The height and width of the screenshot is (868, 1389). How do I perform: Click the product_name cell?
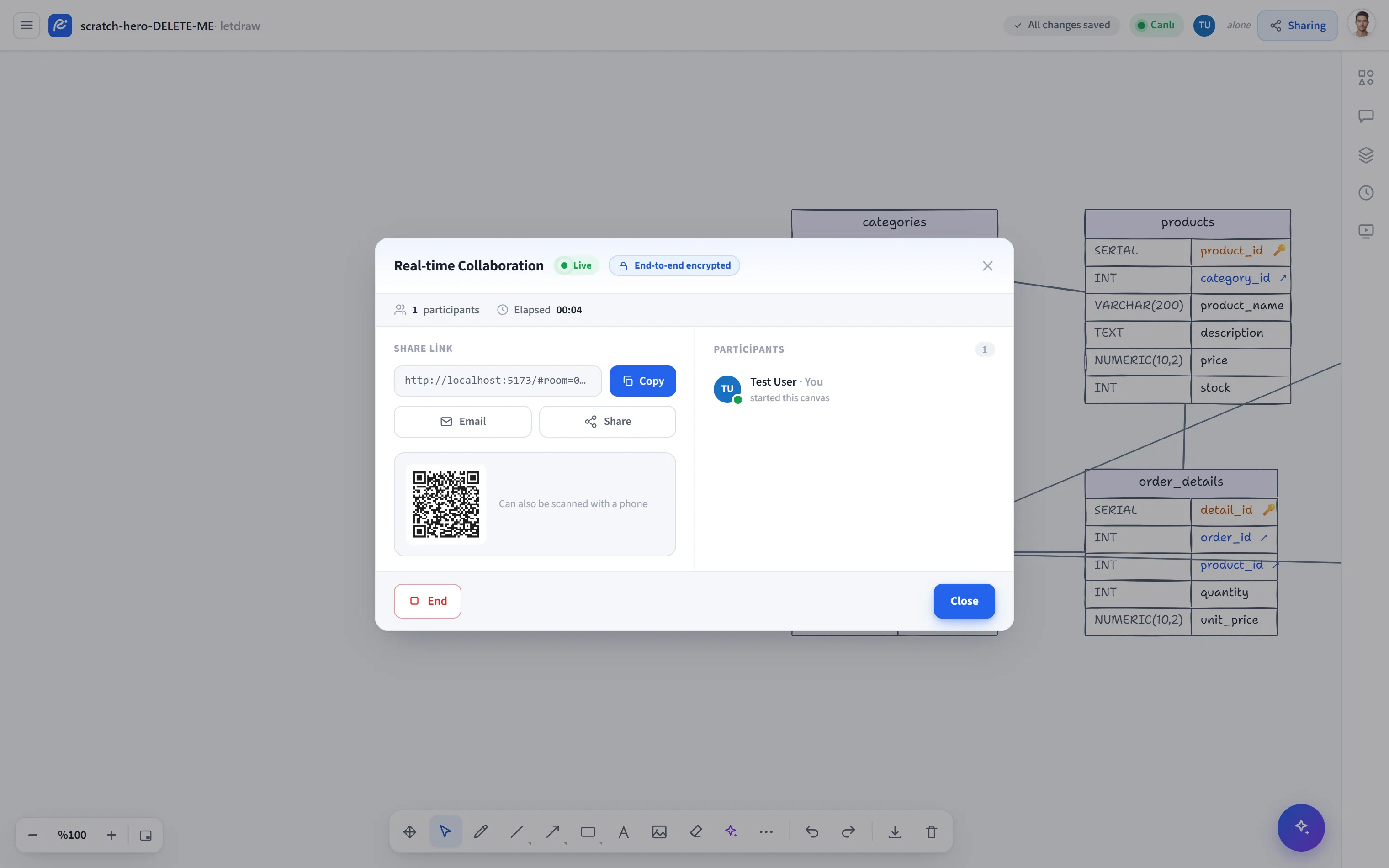(x=1241, y=306)
